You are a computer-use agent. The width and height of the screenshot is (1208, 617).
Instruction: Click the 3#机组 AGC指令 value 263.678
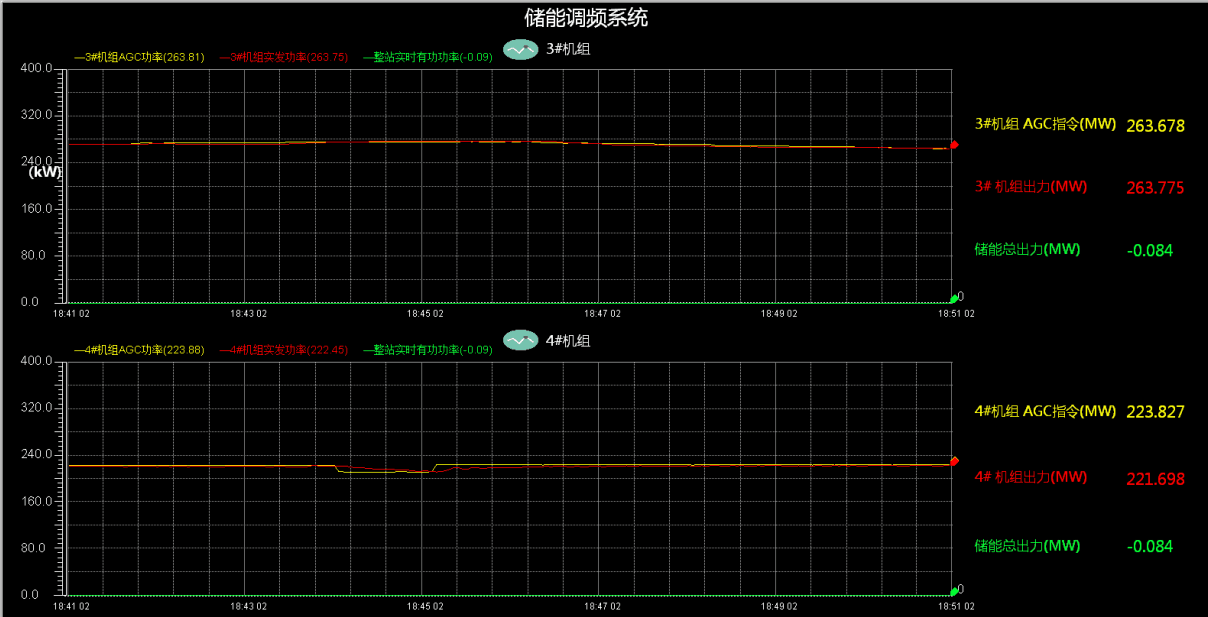[x=1155, y=126]
